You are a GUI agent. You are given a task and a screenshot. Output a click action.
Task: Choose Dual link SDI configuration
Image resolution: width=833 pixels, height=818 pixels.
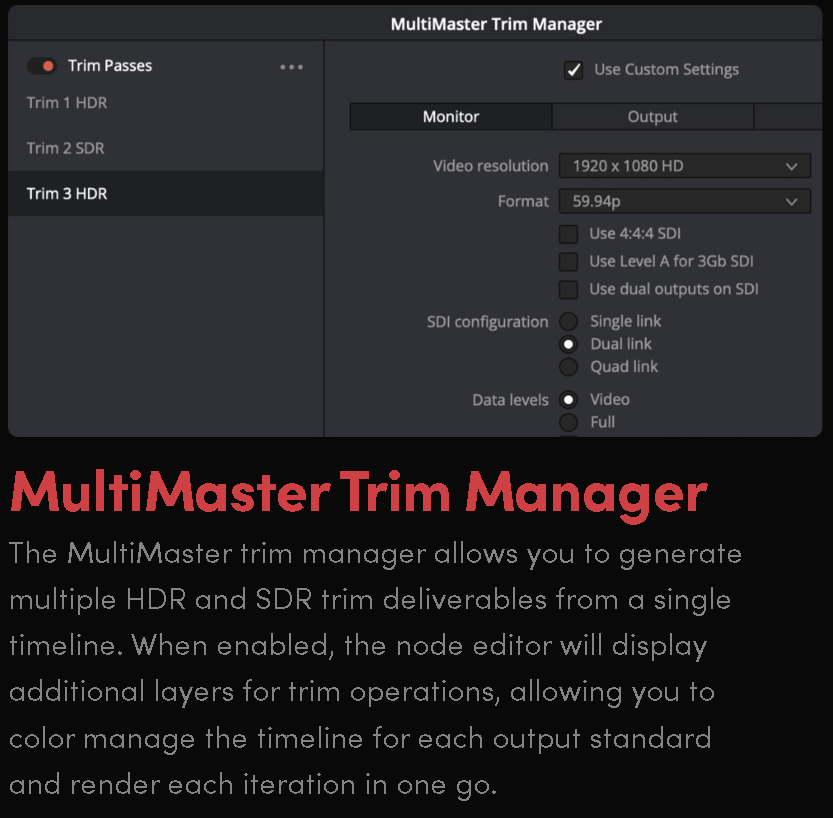(x=568, y=344)
